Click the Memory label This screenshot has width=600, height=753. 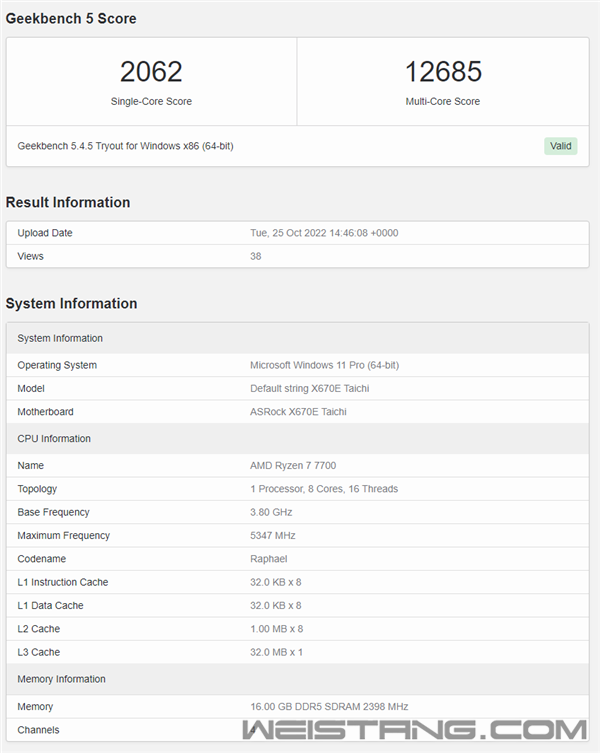pos(35,706)
